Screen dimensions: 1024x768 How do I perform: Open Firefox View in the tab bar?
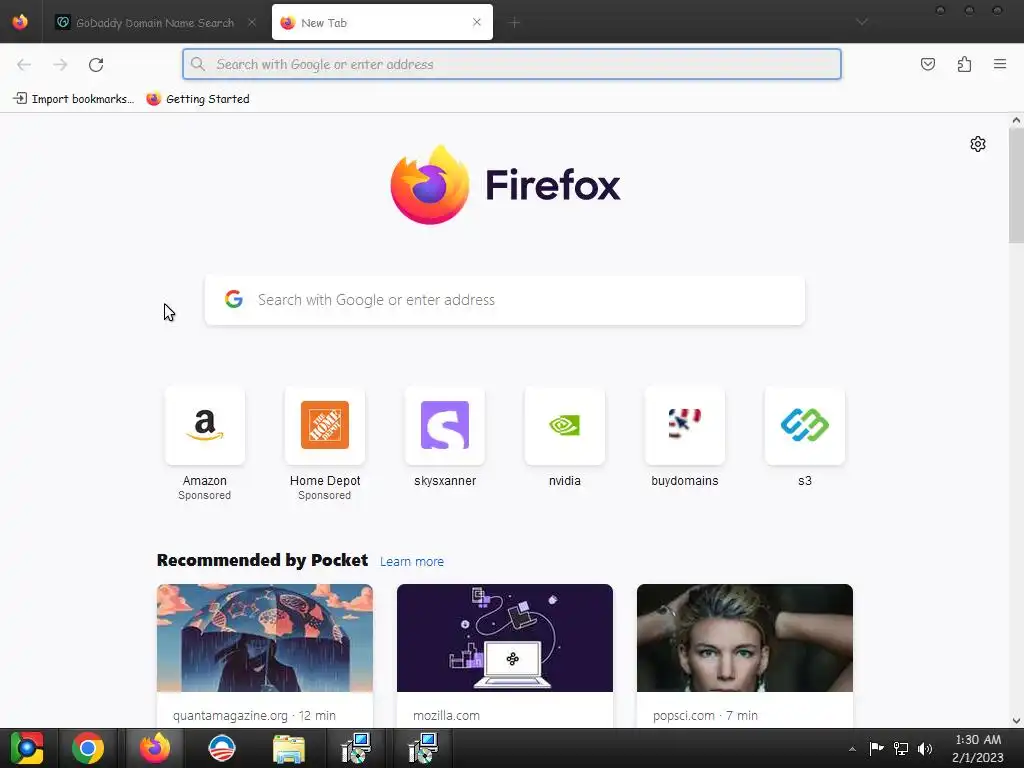tap(20, 22)
